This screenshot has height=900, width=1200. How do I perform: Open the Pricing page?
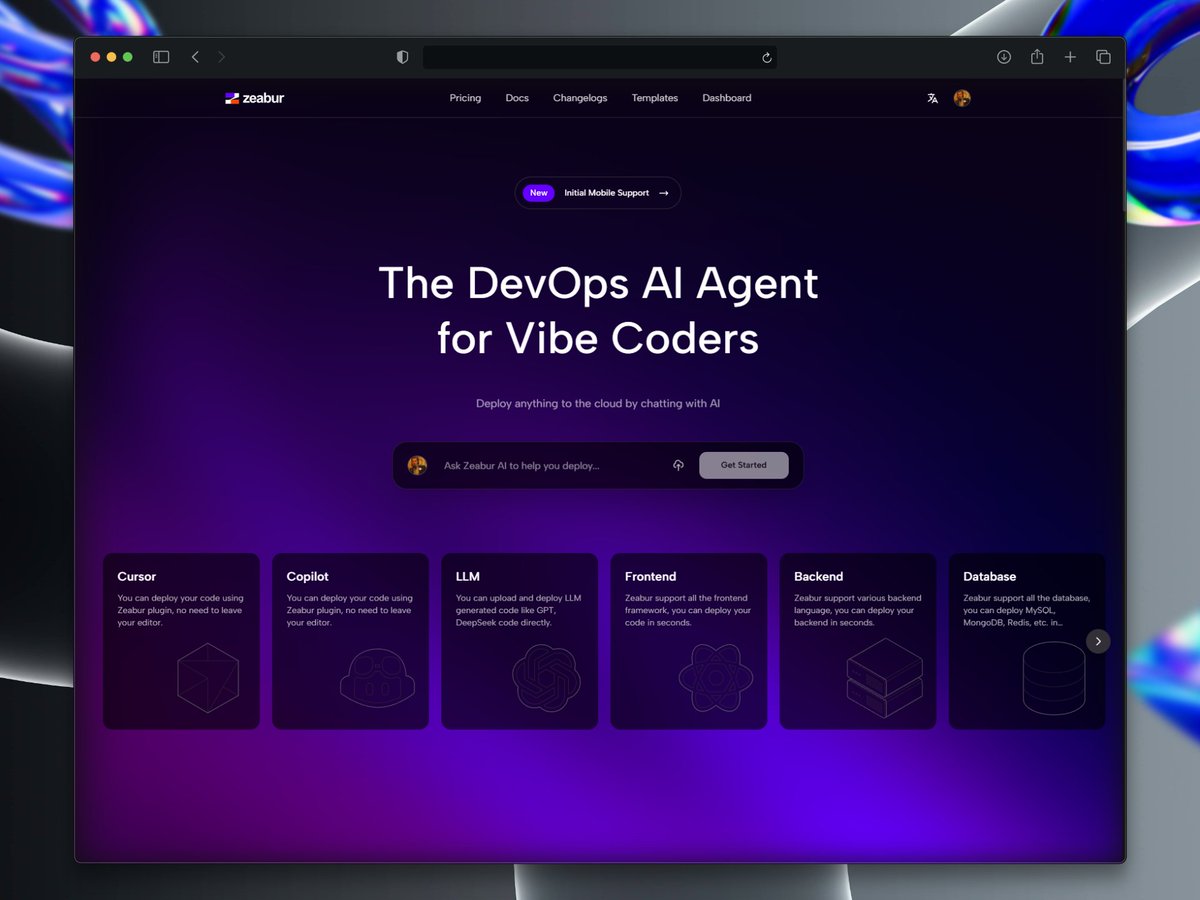[465, 98]
